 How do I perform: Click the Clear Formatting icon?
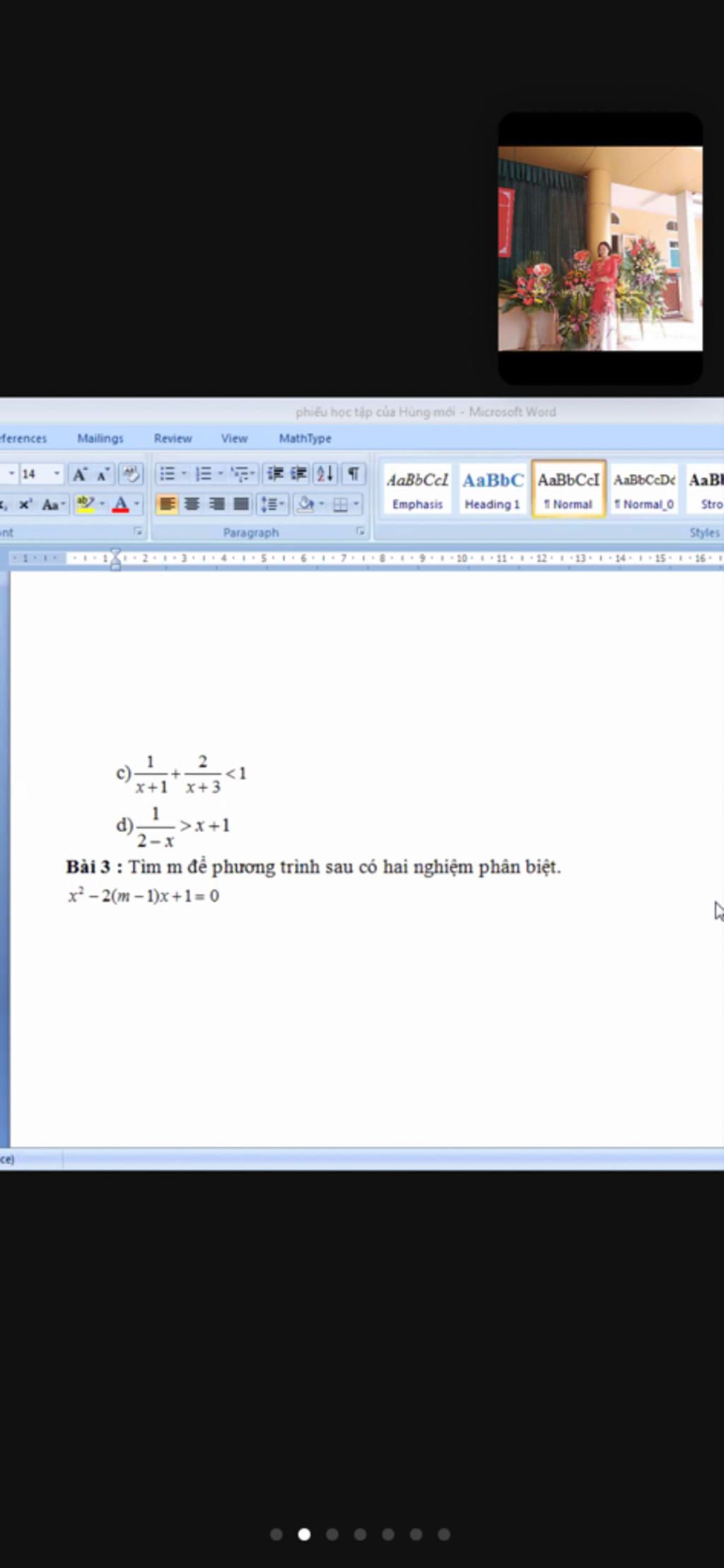[x=131, y=474]
